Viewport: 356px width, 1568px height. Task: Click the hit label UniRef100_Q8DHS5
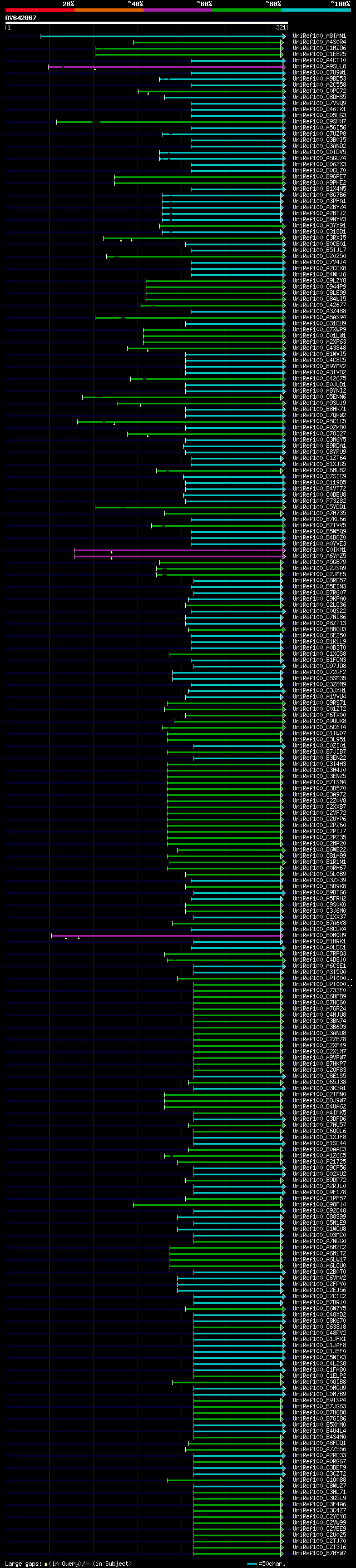pyautogui.click(x=319, y=97)
